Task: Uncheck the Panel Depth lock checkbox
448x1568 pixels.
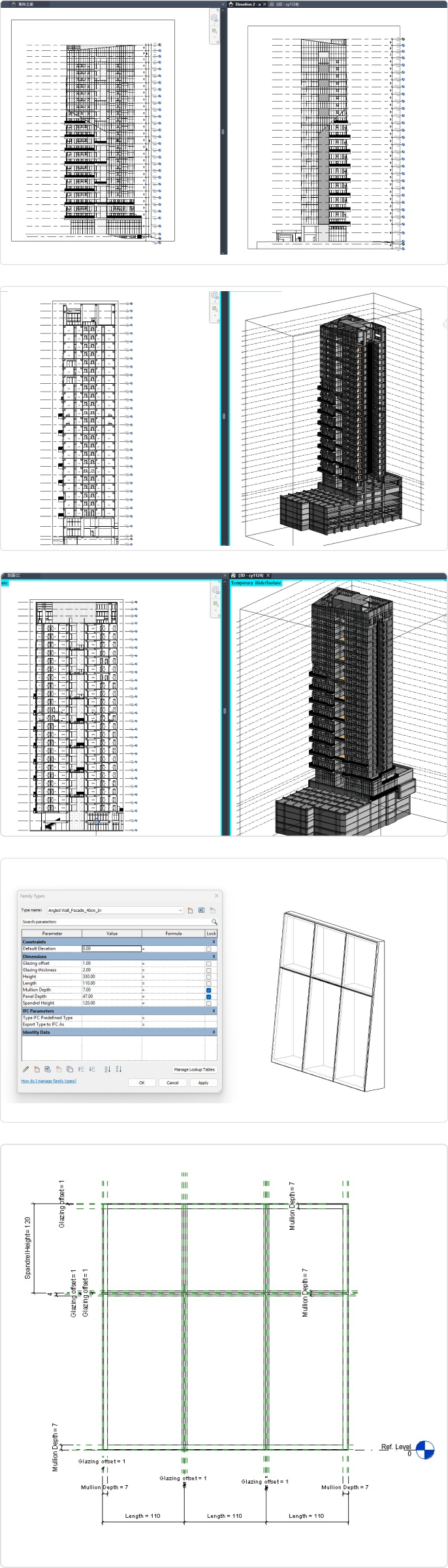Action: click(x=208, y=997)
